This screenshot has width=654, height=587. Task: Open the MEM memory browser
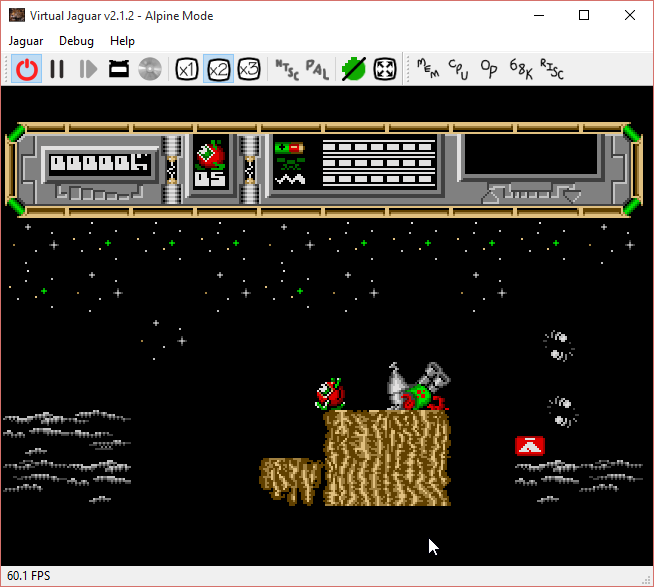(427, 69)
